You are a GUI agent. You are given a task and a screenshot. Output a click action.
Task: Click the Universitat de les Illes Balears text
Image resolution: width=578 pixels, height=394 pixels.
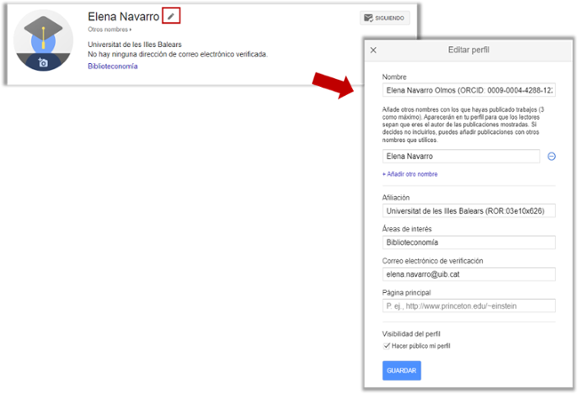(x=135, y=45)
